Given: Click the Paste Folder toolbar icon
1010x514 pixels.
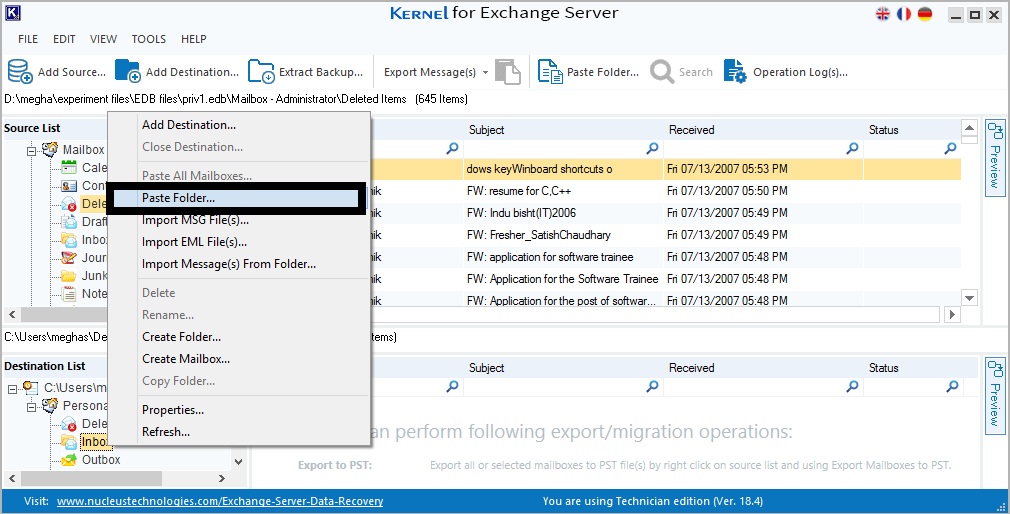Looking at the screenshot, I should (x=550, y=71).
